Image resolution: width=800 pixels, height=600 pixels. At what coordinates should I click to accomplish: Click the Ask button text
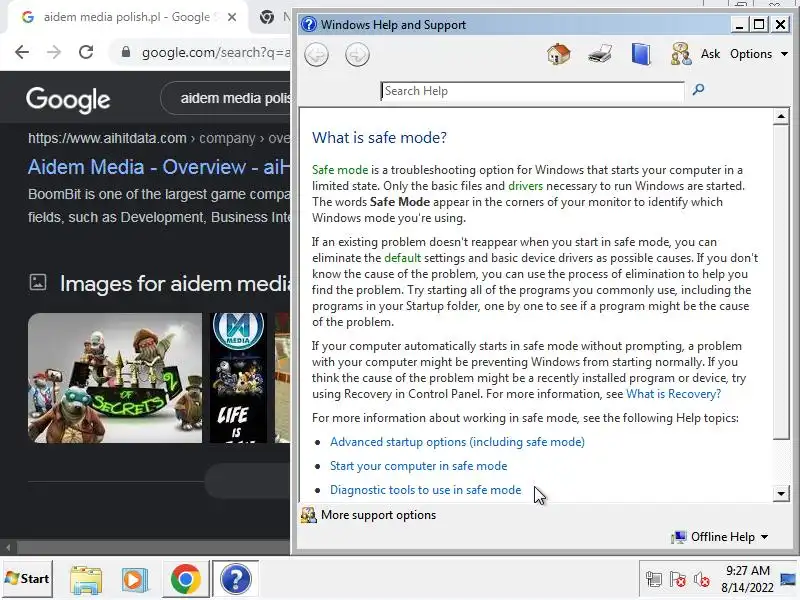point(710,54)
